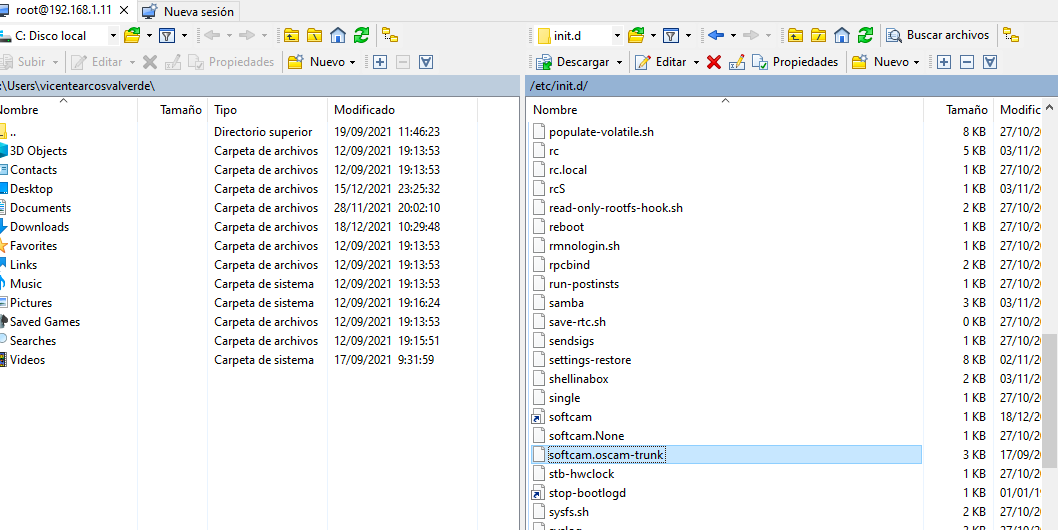This screenshot has width=1058, height=530.
Task: Toggle the remote panel file filter
Action: tap(670, 36)
